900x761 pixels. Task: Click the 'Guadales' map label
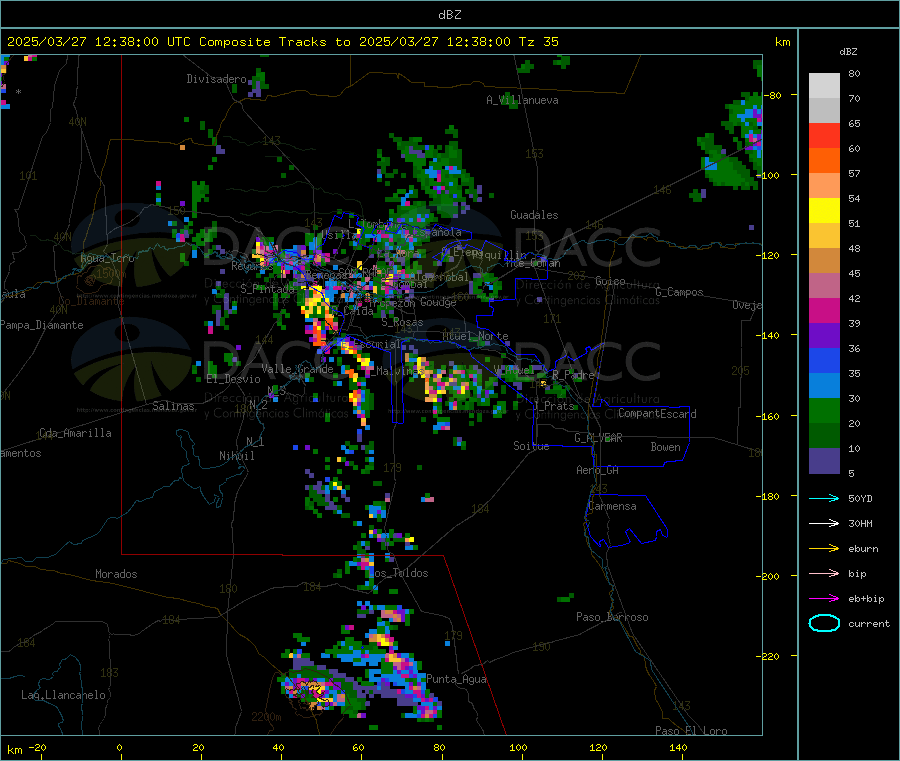534,215
